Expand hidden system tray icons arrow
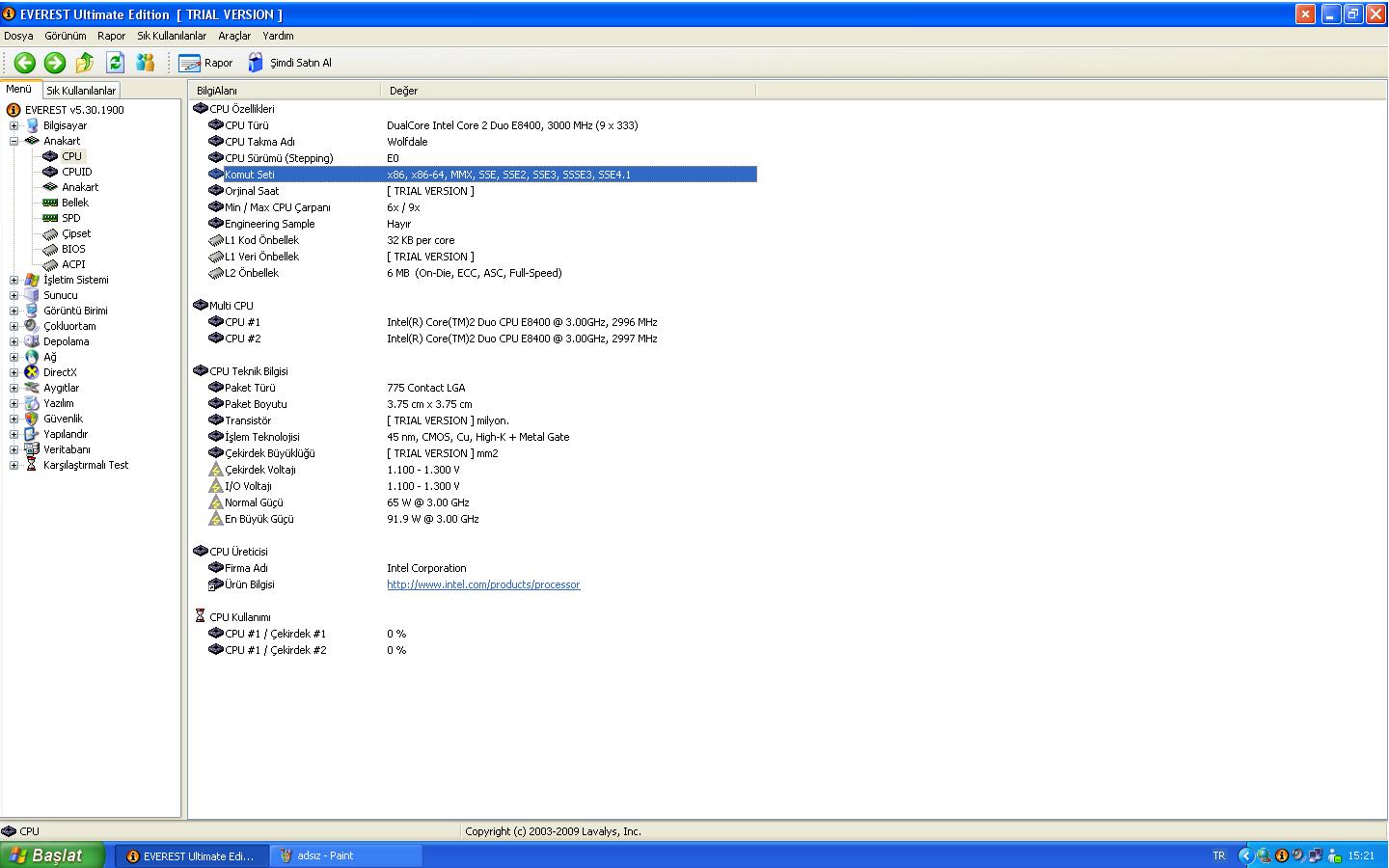 tap(1245, 855)
